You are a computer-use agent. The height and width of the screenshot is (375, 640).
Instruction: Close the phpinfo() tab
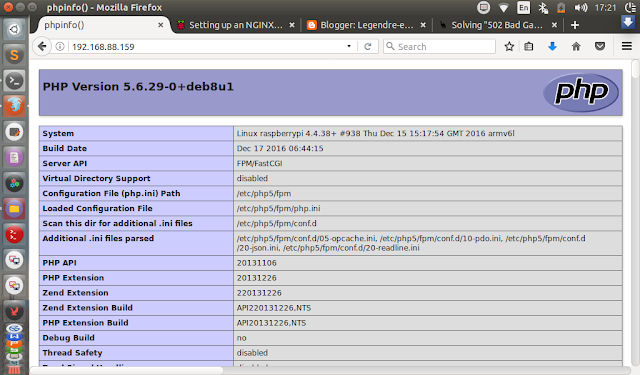click(160, 25)
